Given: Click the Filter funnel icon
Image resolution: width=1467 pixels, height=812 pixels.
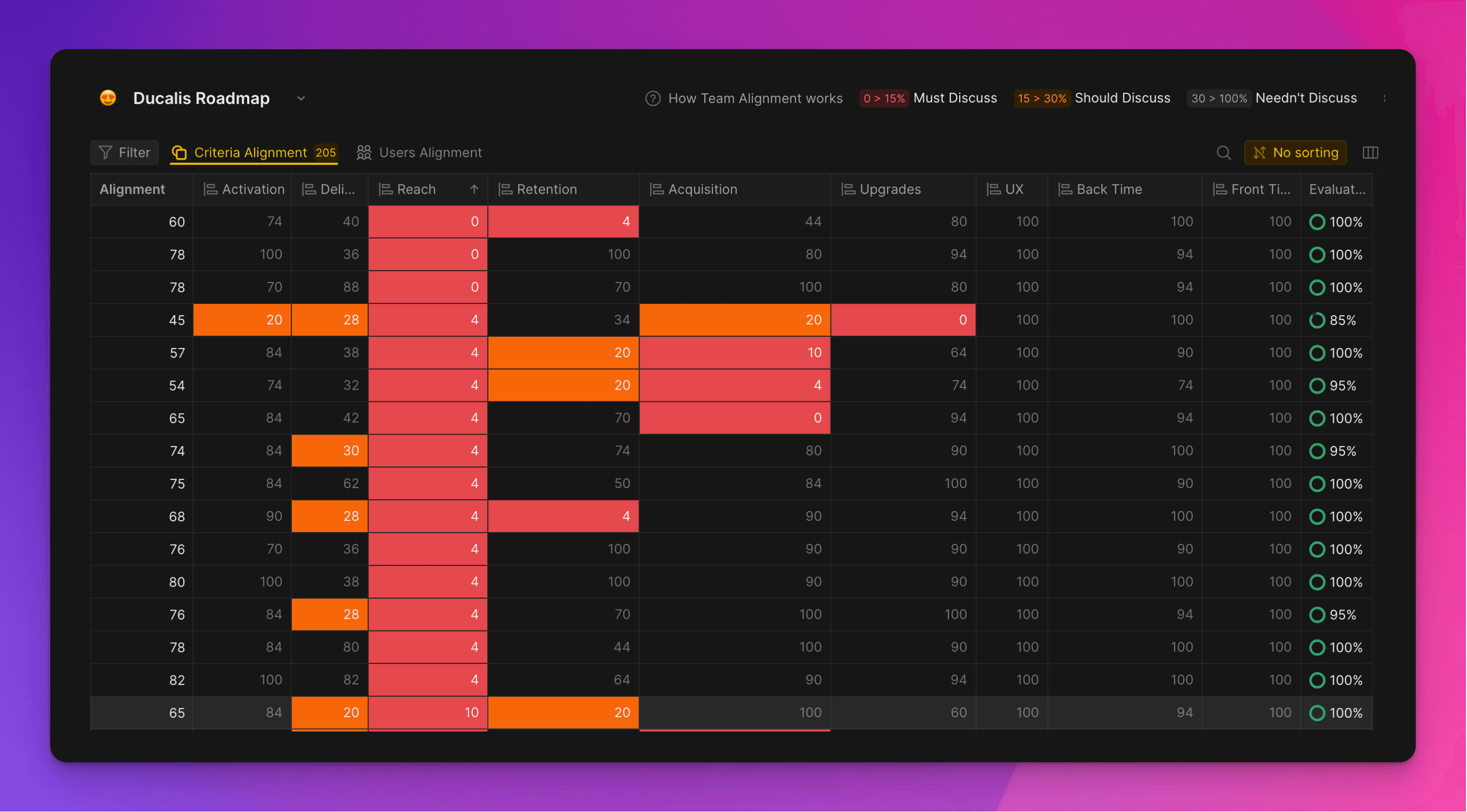Looking at the screenshot, I should click(x=105, y=152).
